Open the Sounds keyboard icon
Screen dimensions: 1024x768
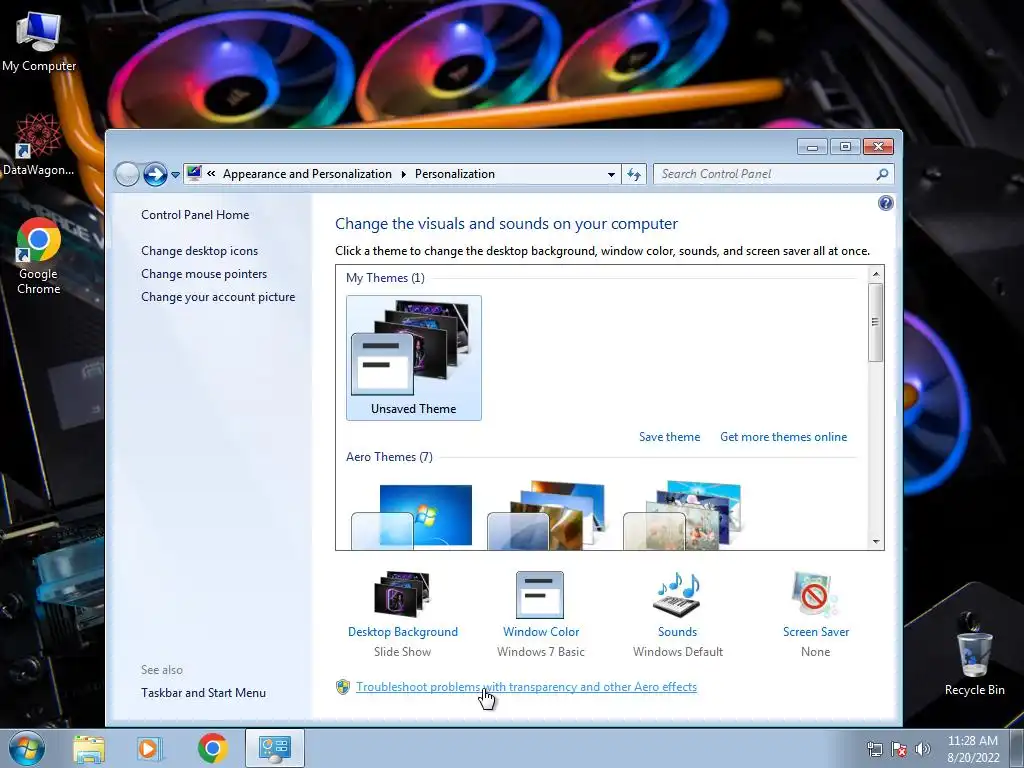point(677,594)
